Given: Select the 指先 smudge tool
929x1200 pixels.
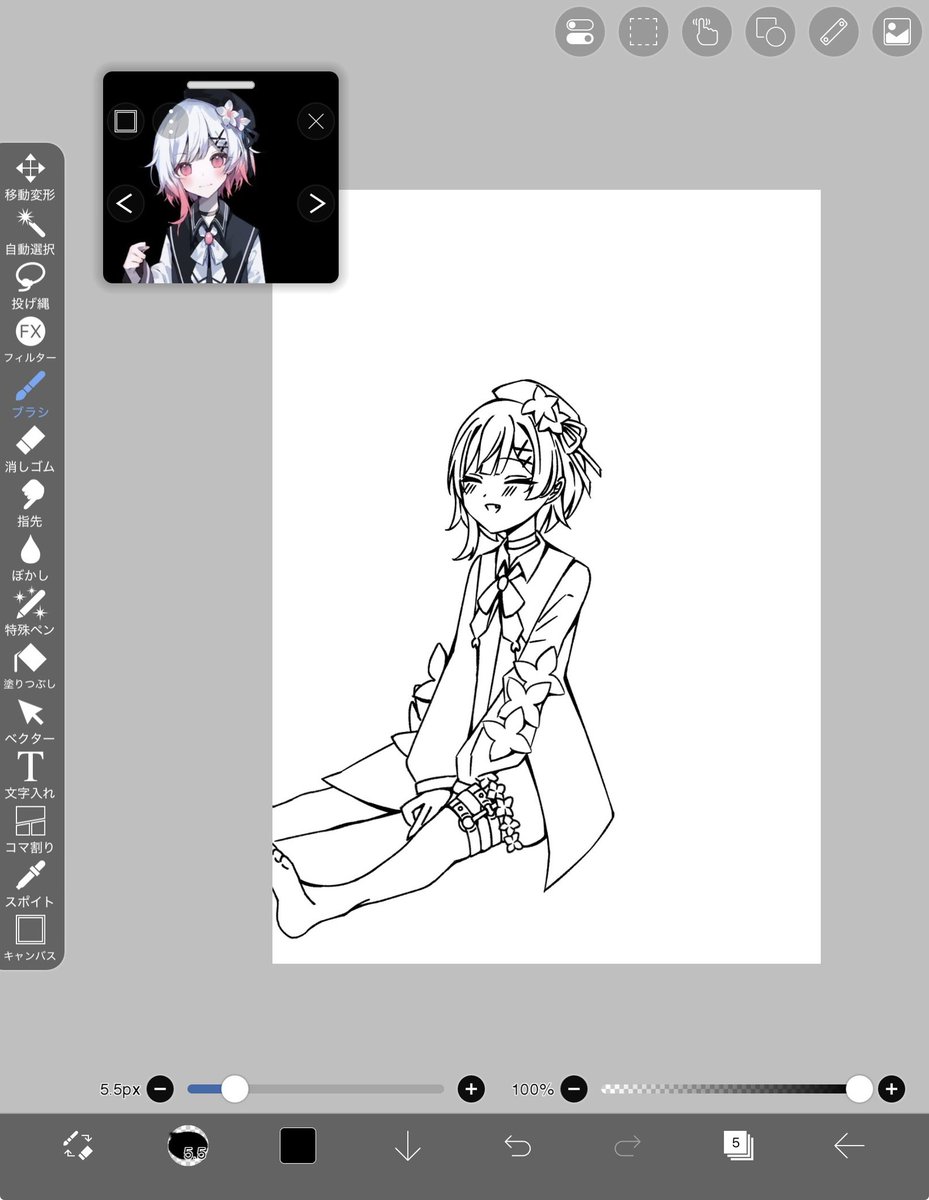Looking at the screenshot, I should [x=30, y=503].
